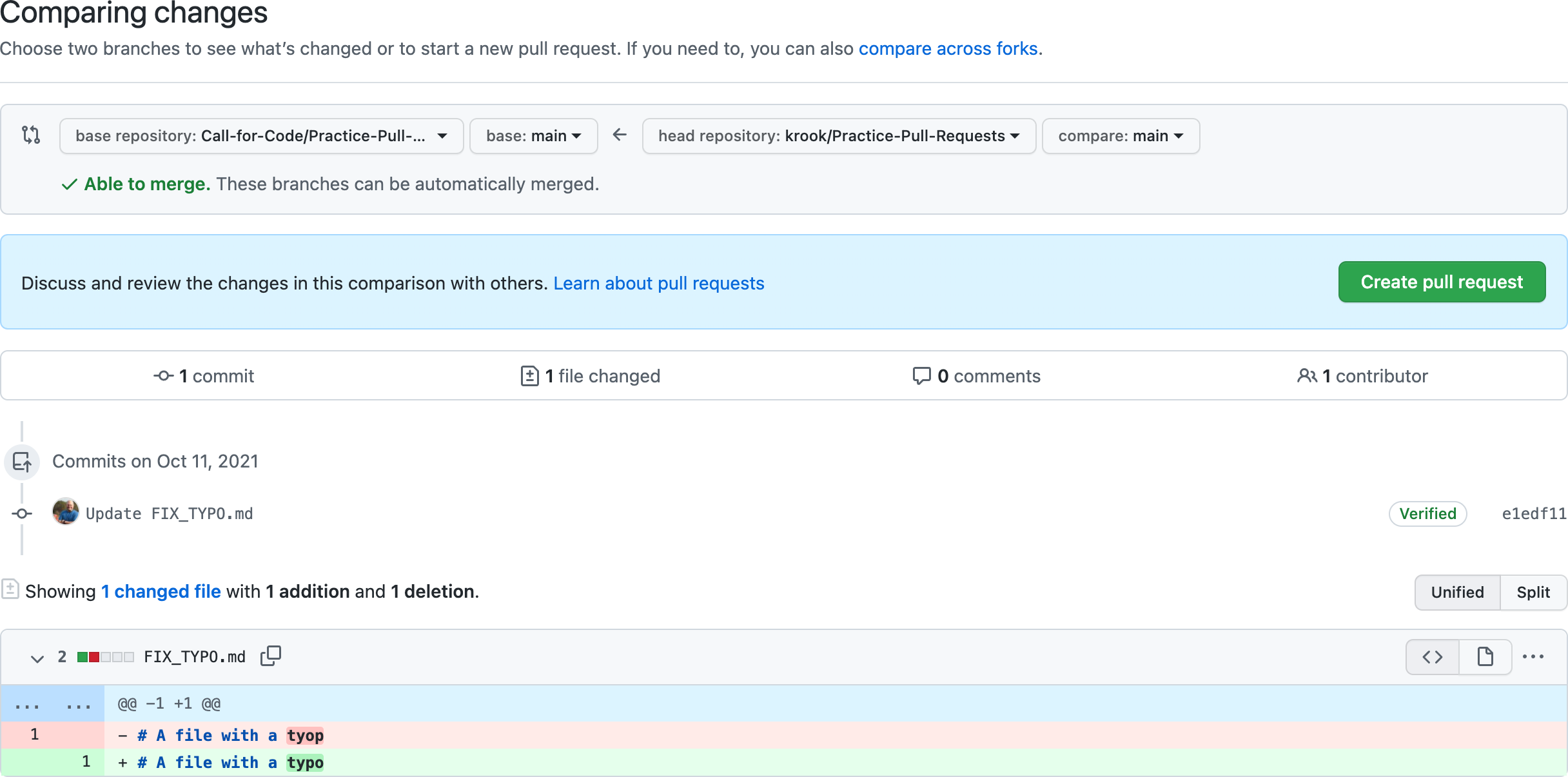Display the rich diff document icon
1568x777 pixels.
pos(1485,657)
